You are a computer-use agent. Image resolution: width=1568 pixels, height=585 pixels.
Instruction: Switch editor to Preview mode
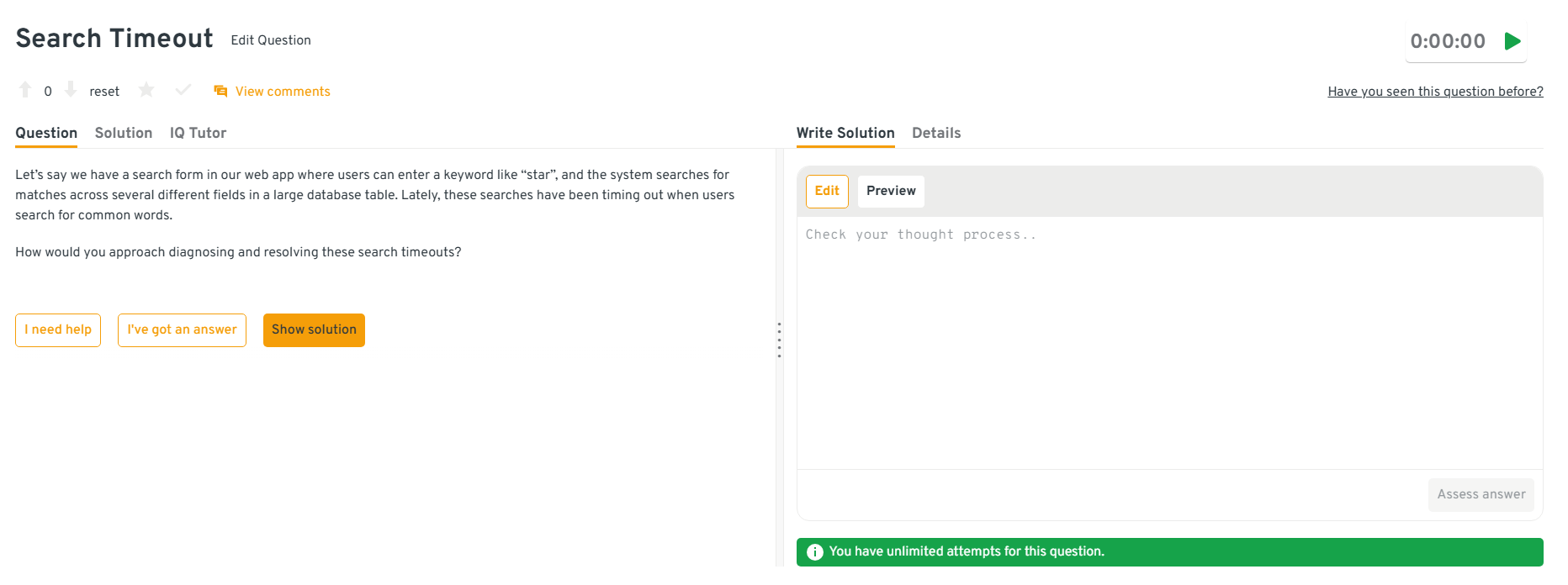point(891,191)
